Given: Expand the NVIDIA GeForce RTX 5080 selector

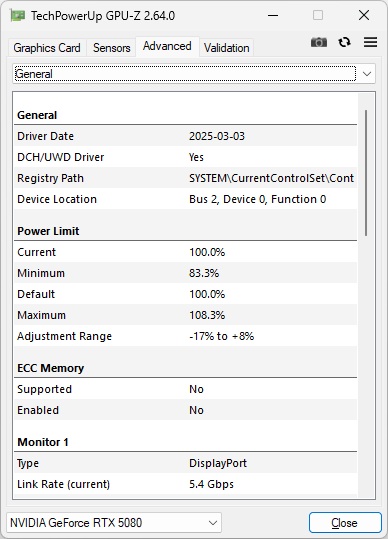Looking at the screenshot, I should pyautogui.click(x=114, y=523).
